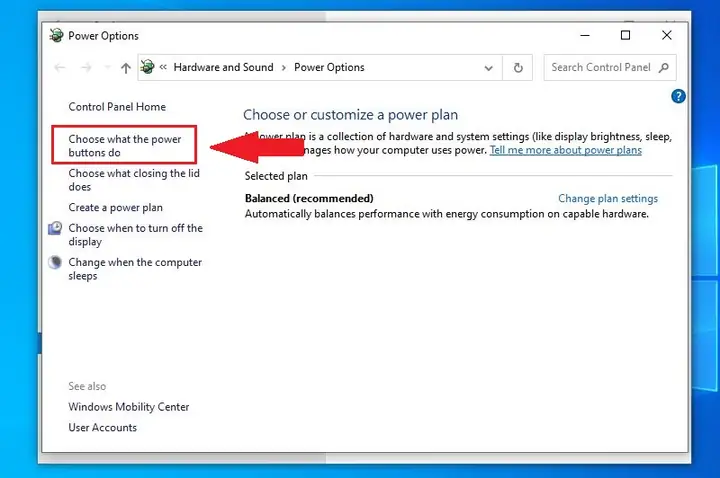Viewport: 720px width, 478px height.
Task: Open Change when the computer sleeps
Action: (135, 269)
